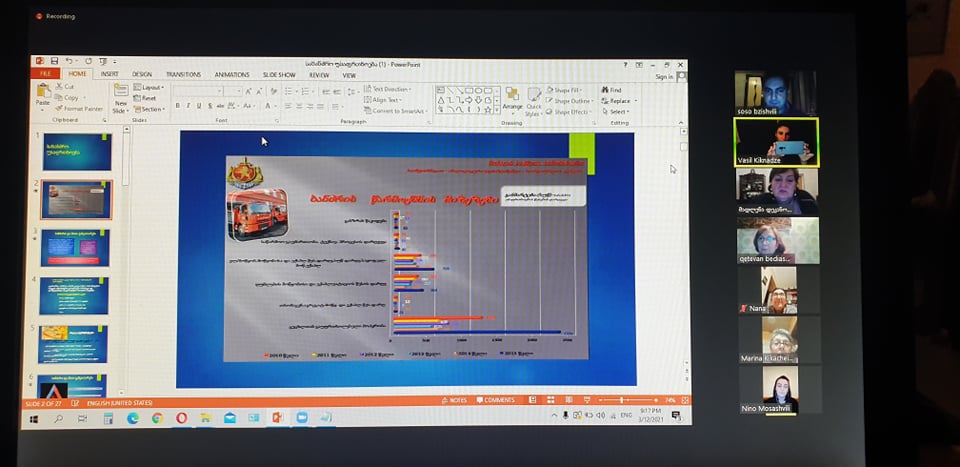
Task: Open the Align Text dropdown
Action: point(383,99)
